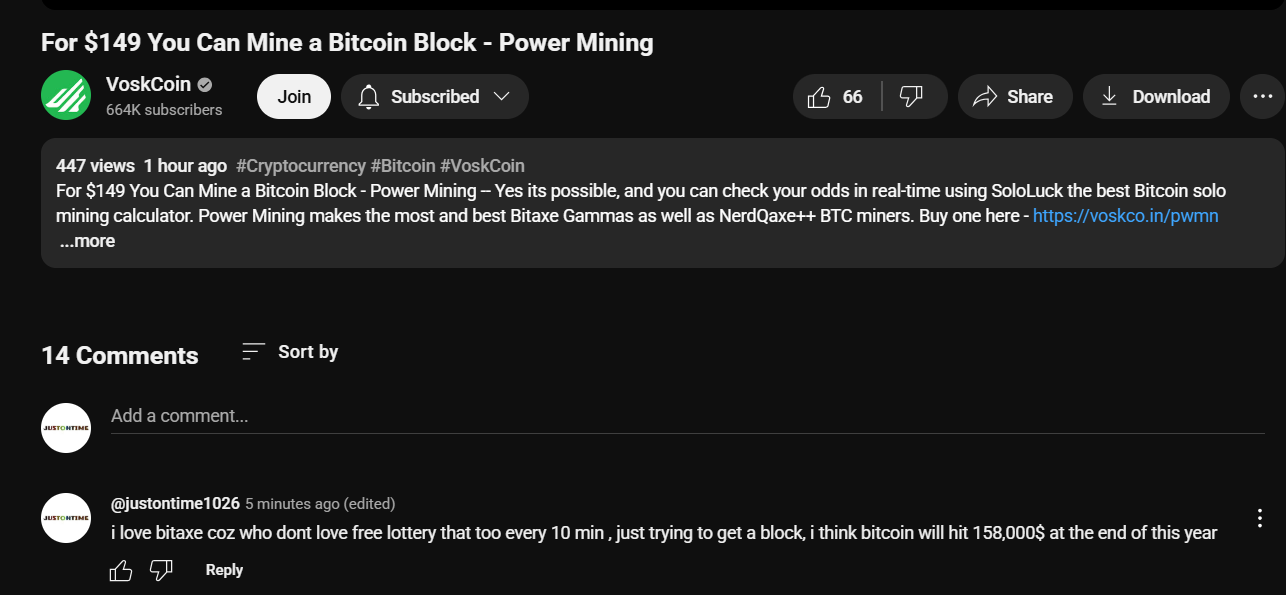This screenshot has height=595, width=1286.
Task: Share this video
Action: pyautogui.click(x=1015, y=97)
